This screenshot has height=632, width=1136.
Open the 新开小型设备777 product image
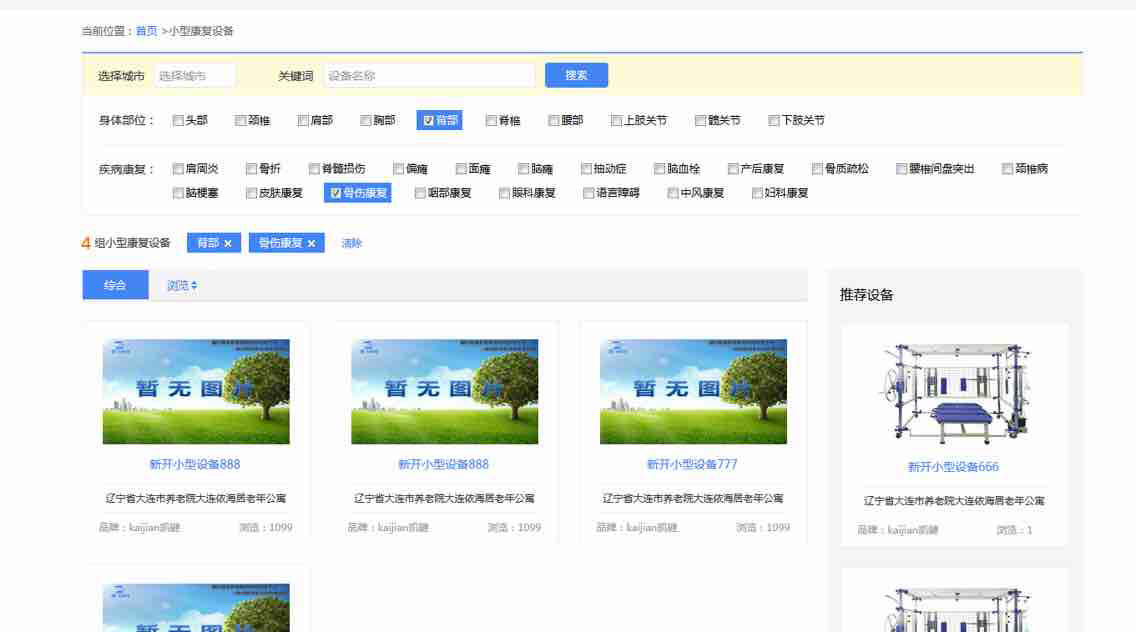click(x=693, y=391)
